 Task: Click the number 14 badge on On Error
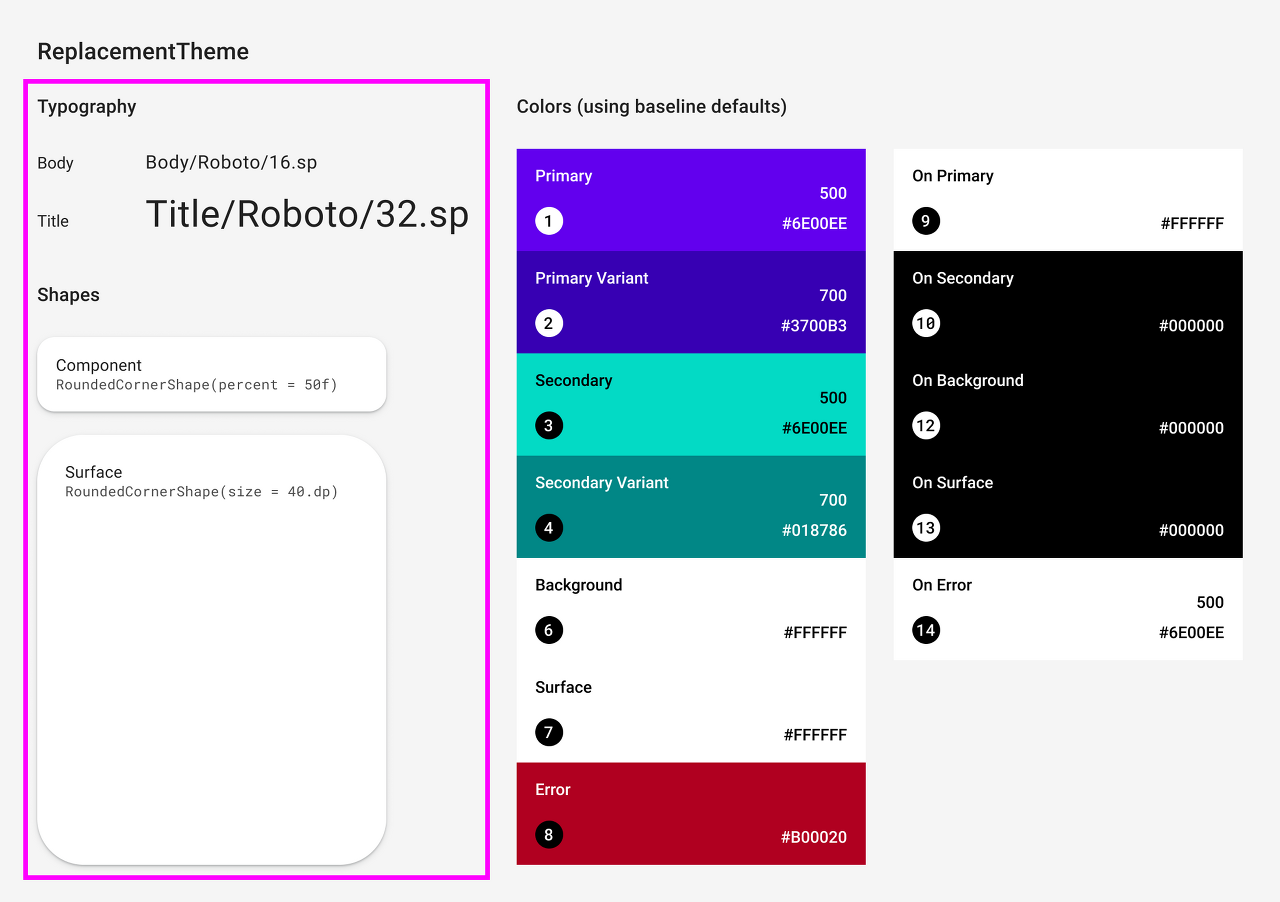[x=926, y=630]
